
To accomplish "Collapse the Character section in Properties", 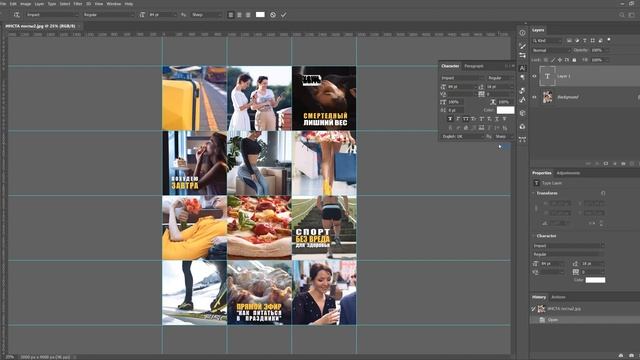I will pos(534,236).
